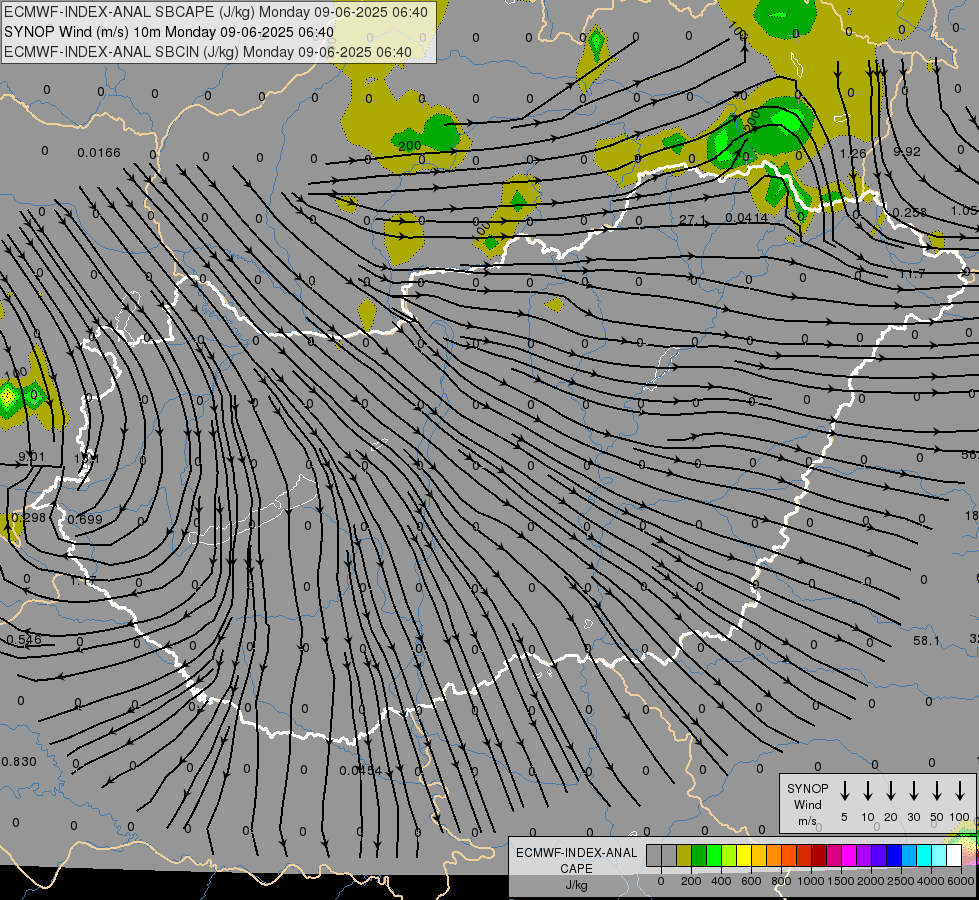
Task: Click the wind legend arrow above 30
Action: [913, 791]
